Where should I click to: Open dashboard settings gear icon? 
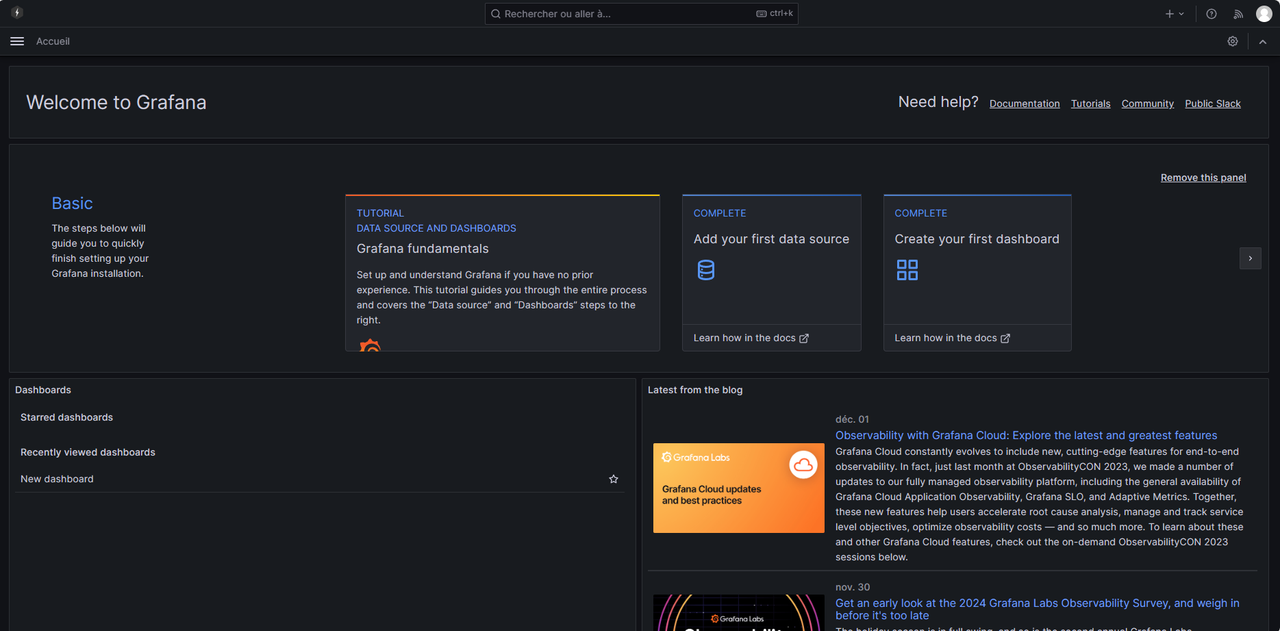1233,41
